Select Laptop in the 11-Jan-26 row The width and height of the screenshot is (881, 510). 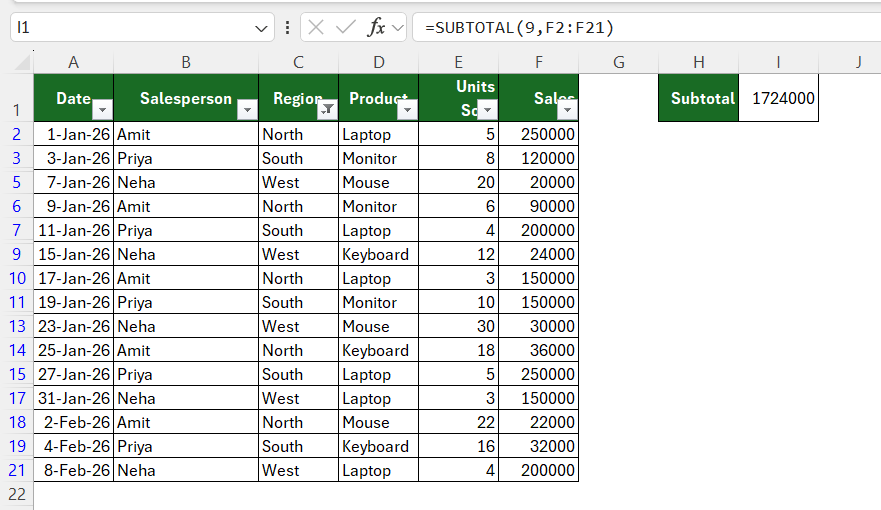click(379, 230)
